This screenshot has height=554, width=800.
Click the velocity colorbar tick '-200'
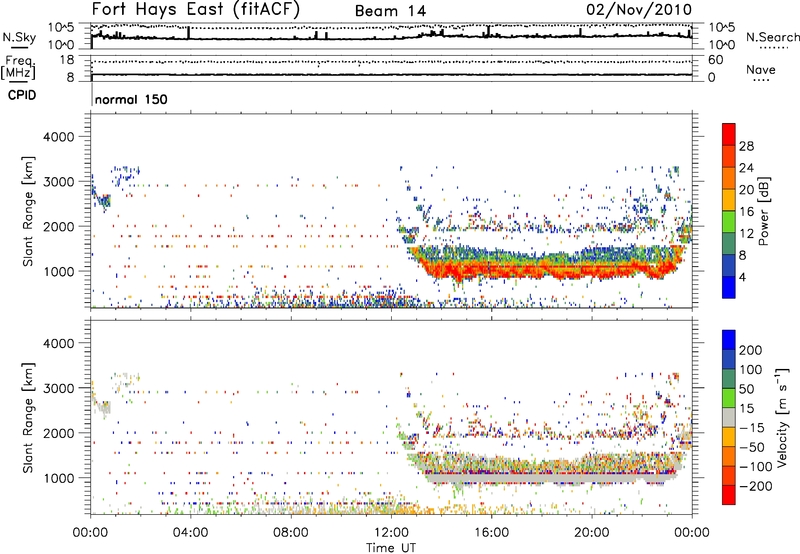point(755,486)
